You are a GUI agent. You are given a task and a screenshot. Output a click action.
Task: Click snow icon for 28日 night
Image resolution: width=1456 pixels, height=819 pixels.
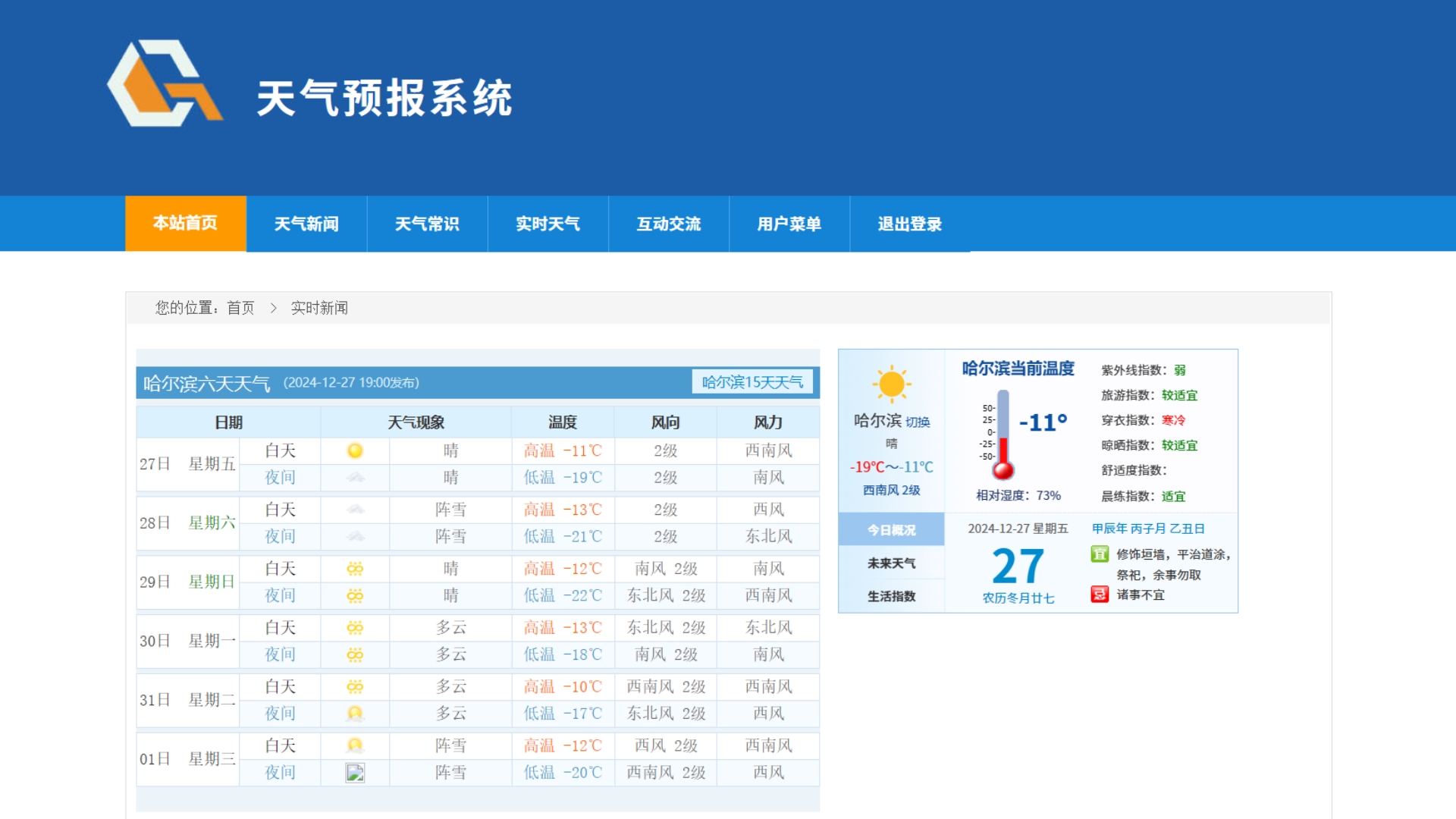tap(355, 537)
